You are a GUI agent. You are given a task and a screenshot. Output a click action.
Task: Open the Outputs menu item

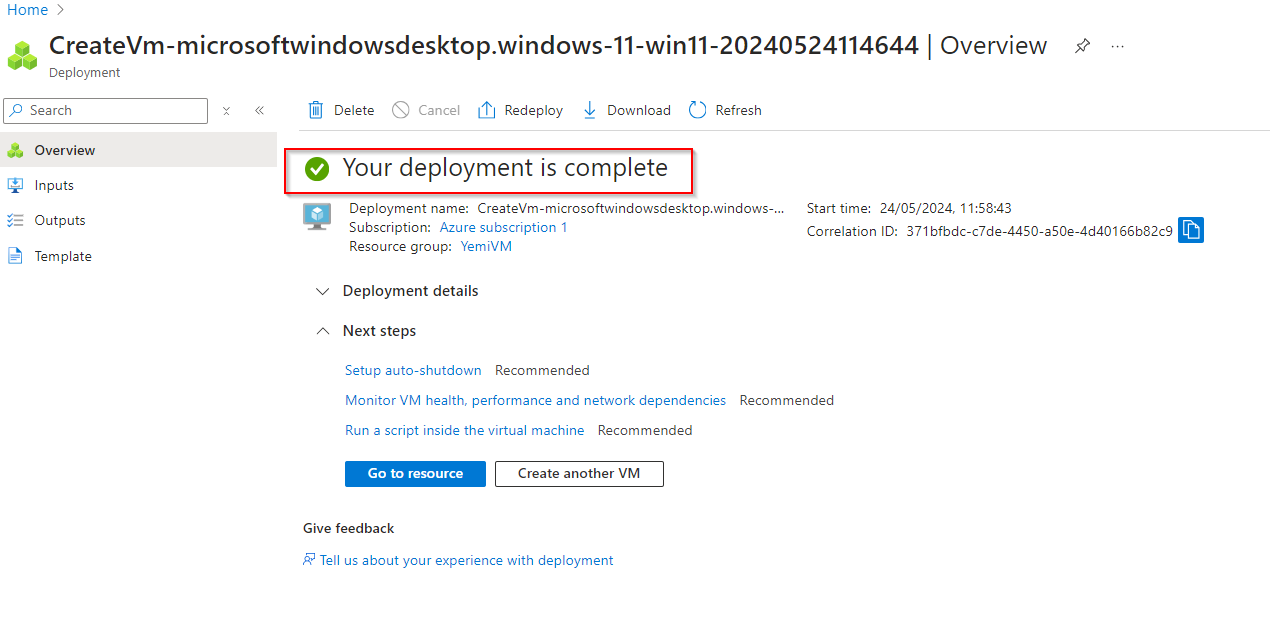[x=60, y=220]
